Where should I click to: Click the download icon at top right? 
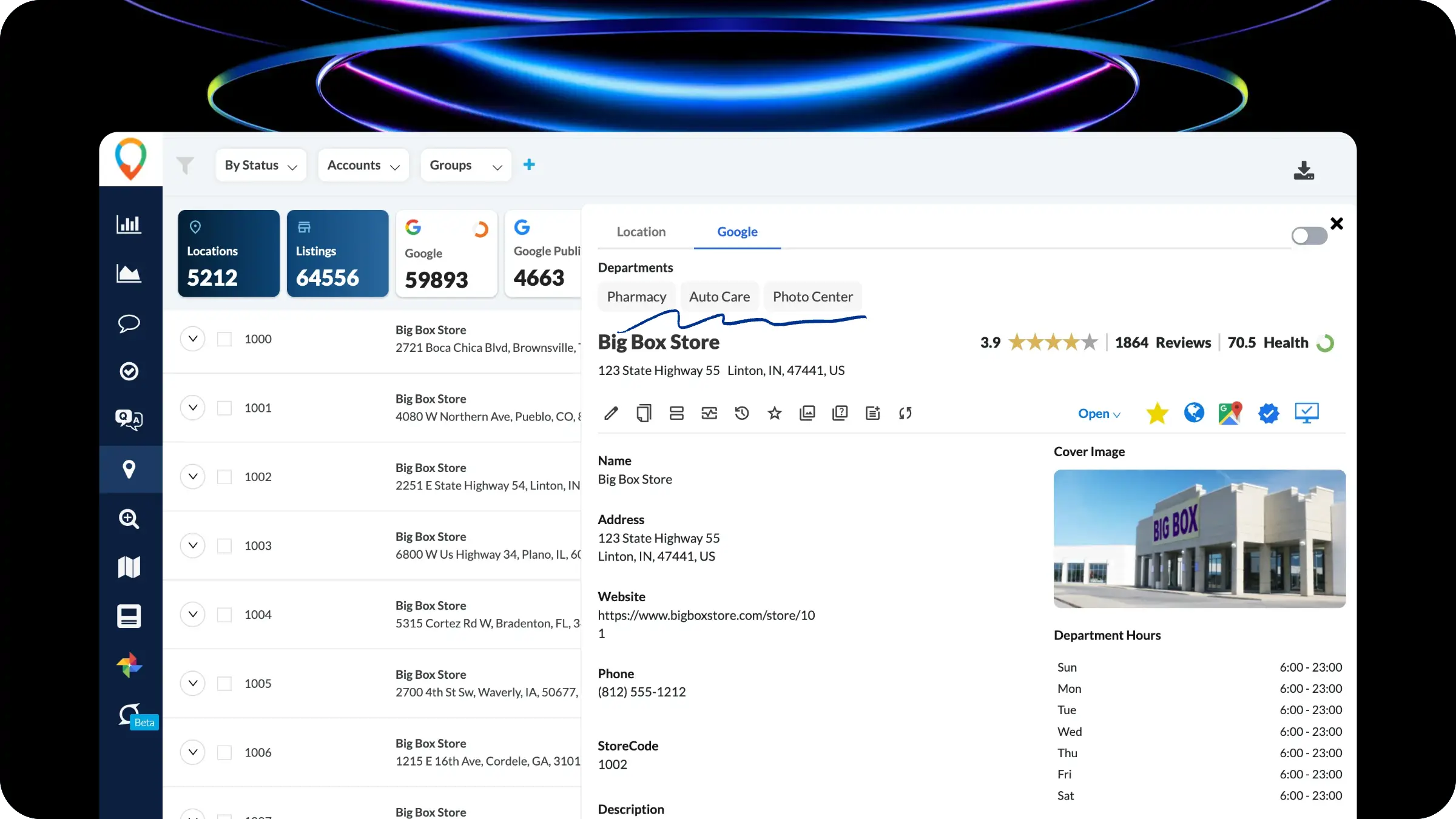click(1303, 170)
